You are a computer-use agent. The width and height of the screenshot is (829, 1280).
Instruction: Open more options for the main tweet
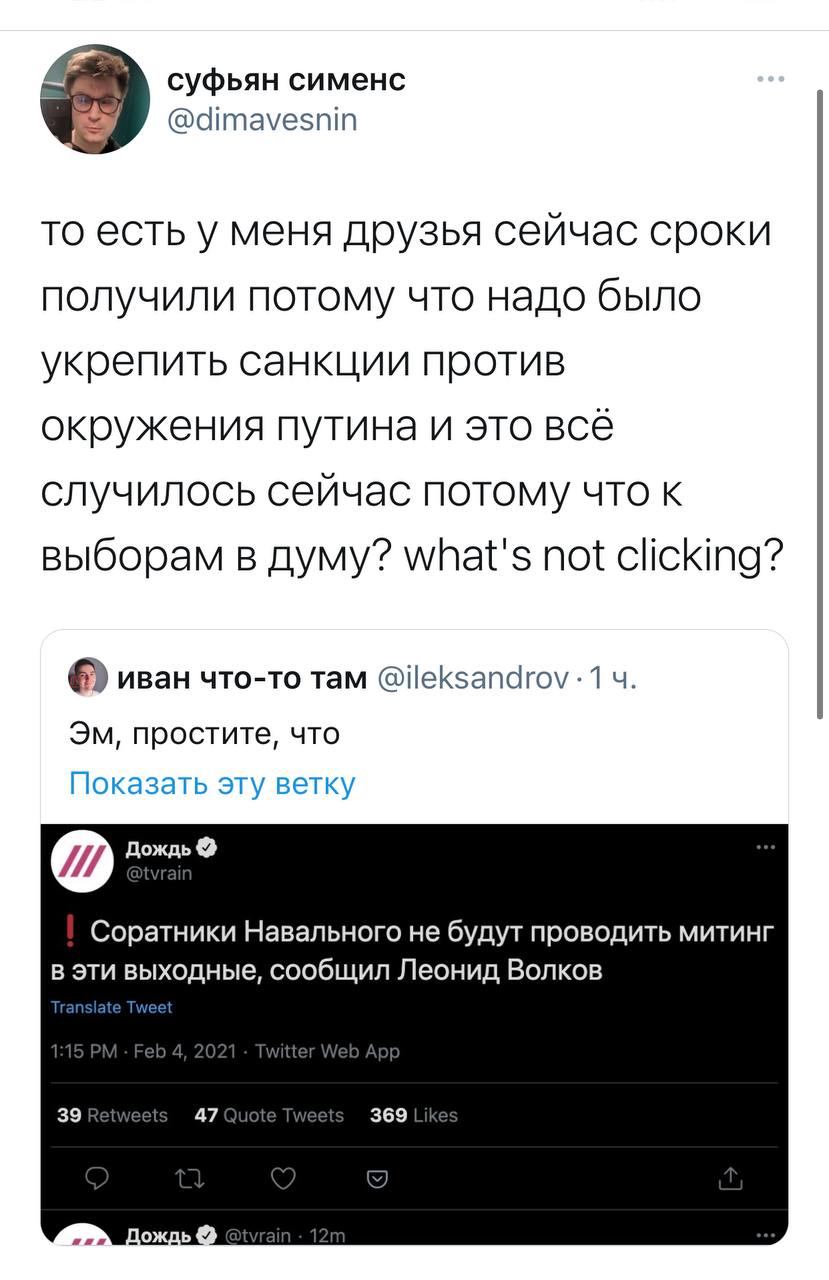[x=770, y=81]
